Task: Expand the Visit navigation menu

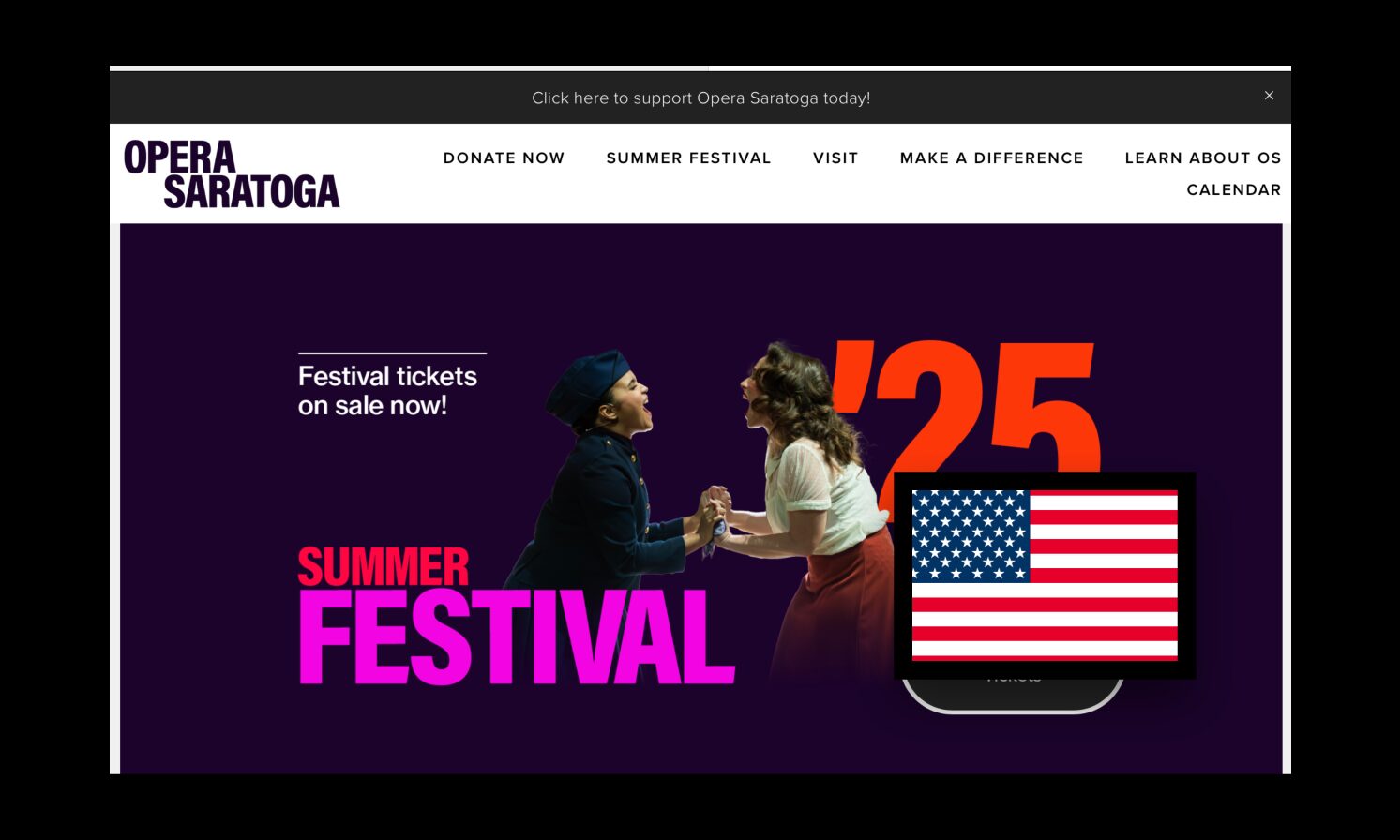Action: 835,157
